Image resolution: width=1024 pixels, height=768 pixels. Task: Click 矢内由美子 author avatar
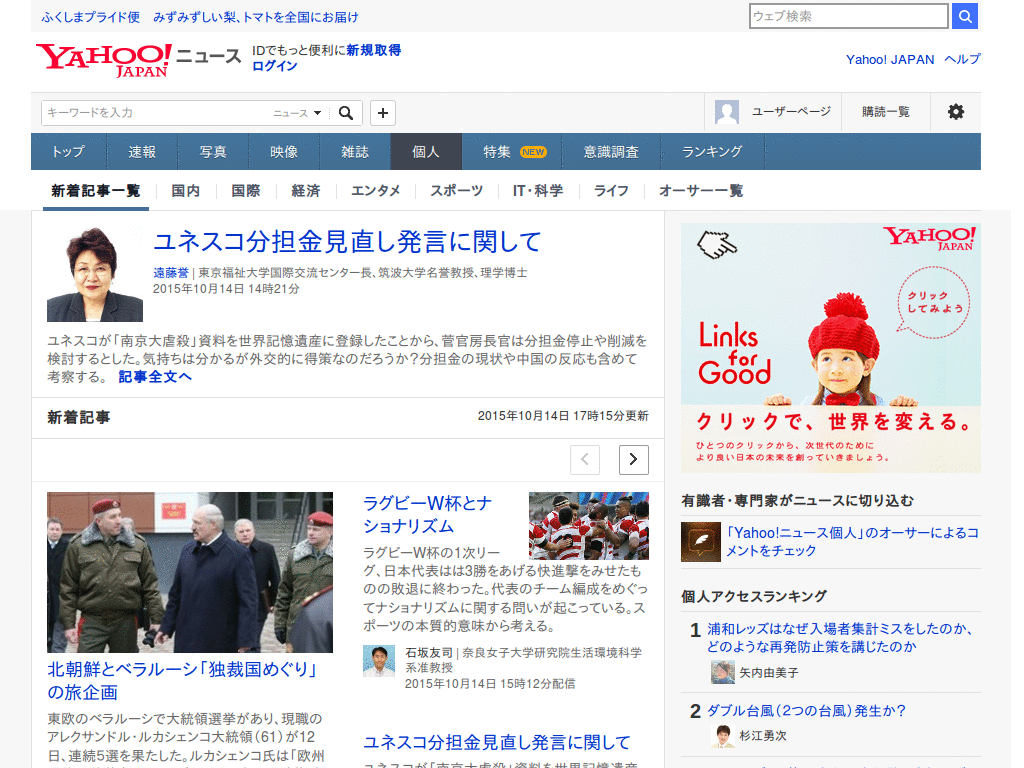click(722, 672)
